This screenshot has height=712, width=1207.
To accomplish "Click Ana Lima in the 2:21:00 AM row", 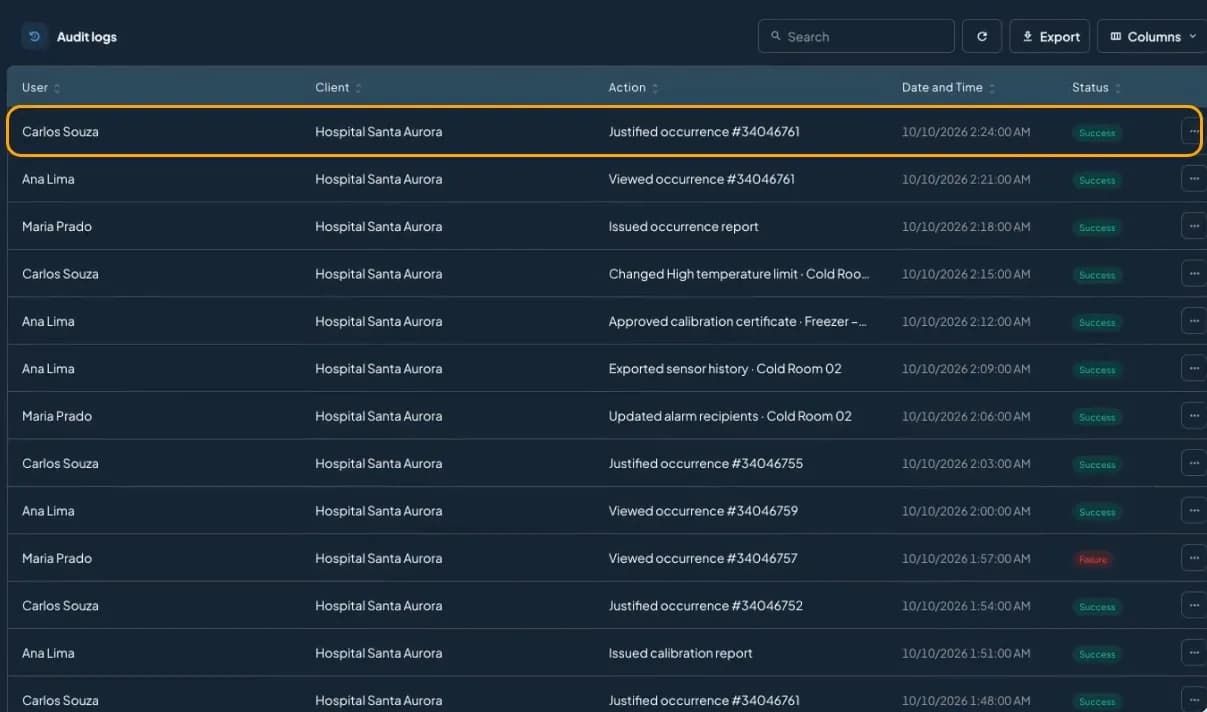I will pos(48,179).
